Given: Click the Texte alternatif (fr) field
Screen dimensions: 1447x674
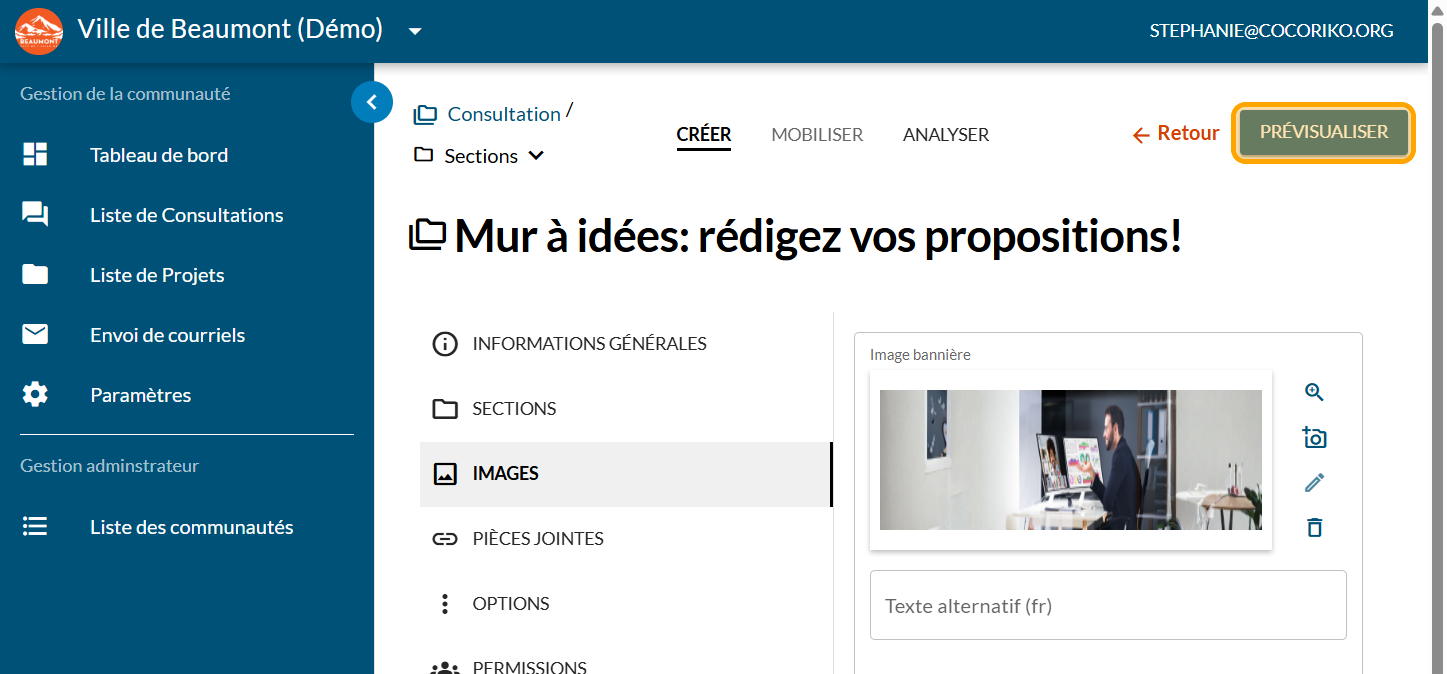Looking at the screenshot, I should pyautogui.click(x=1108, y=605).
